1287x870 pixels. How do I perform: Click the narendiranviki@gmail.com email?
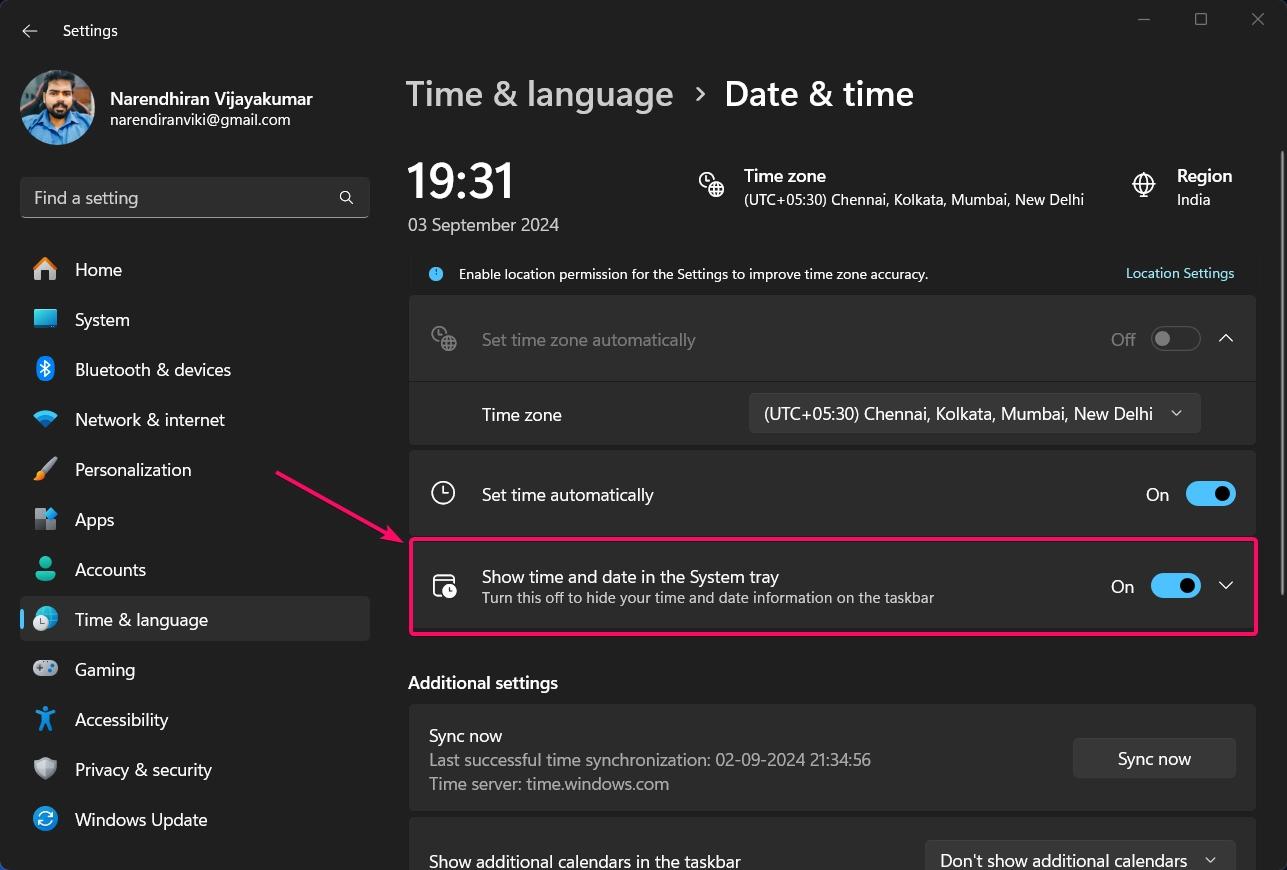point(200,120)
